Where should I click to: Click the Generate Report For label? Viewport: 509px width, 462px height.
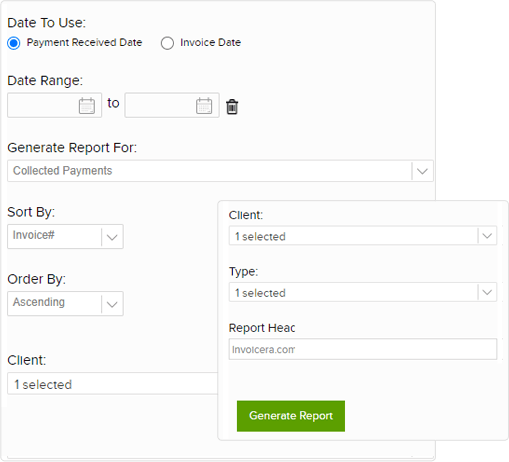[x=72, y=148]
